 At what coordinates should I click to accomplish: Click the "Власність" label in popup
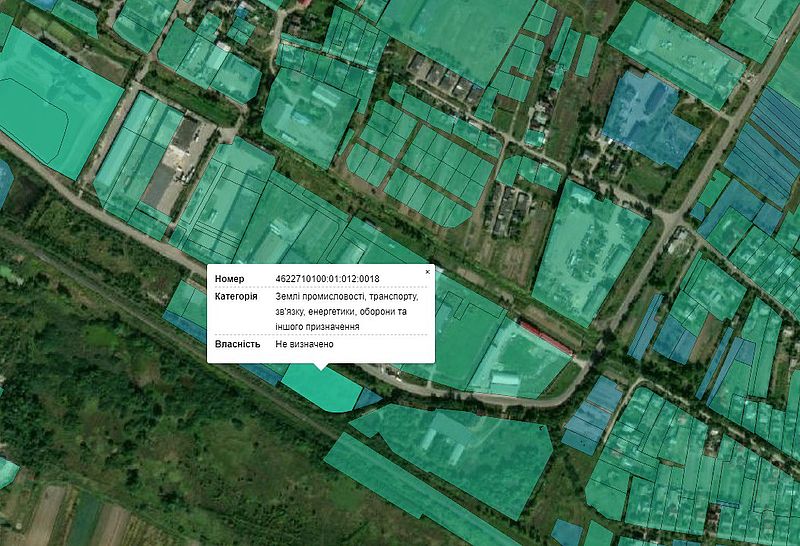point(237,344)
